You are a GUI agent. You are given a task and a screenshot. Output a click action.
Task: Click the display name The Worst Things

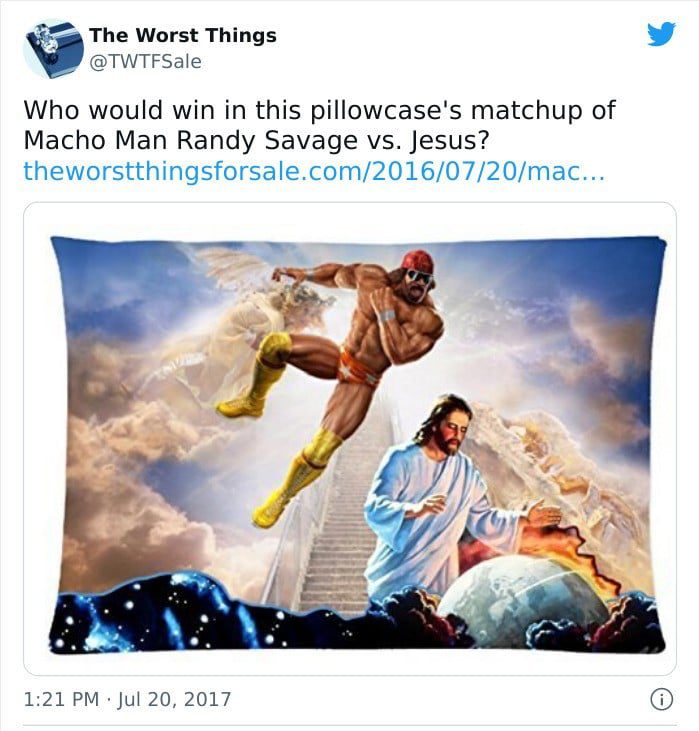pyautogui.click(x=183, y=35)
